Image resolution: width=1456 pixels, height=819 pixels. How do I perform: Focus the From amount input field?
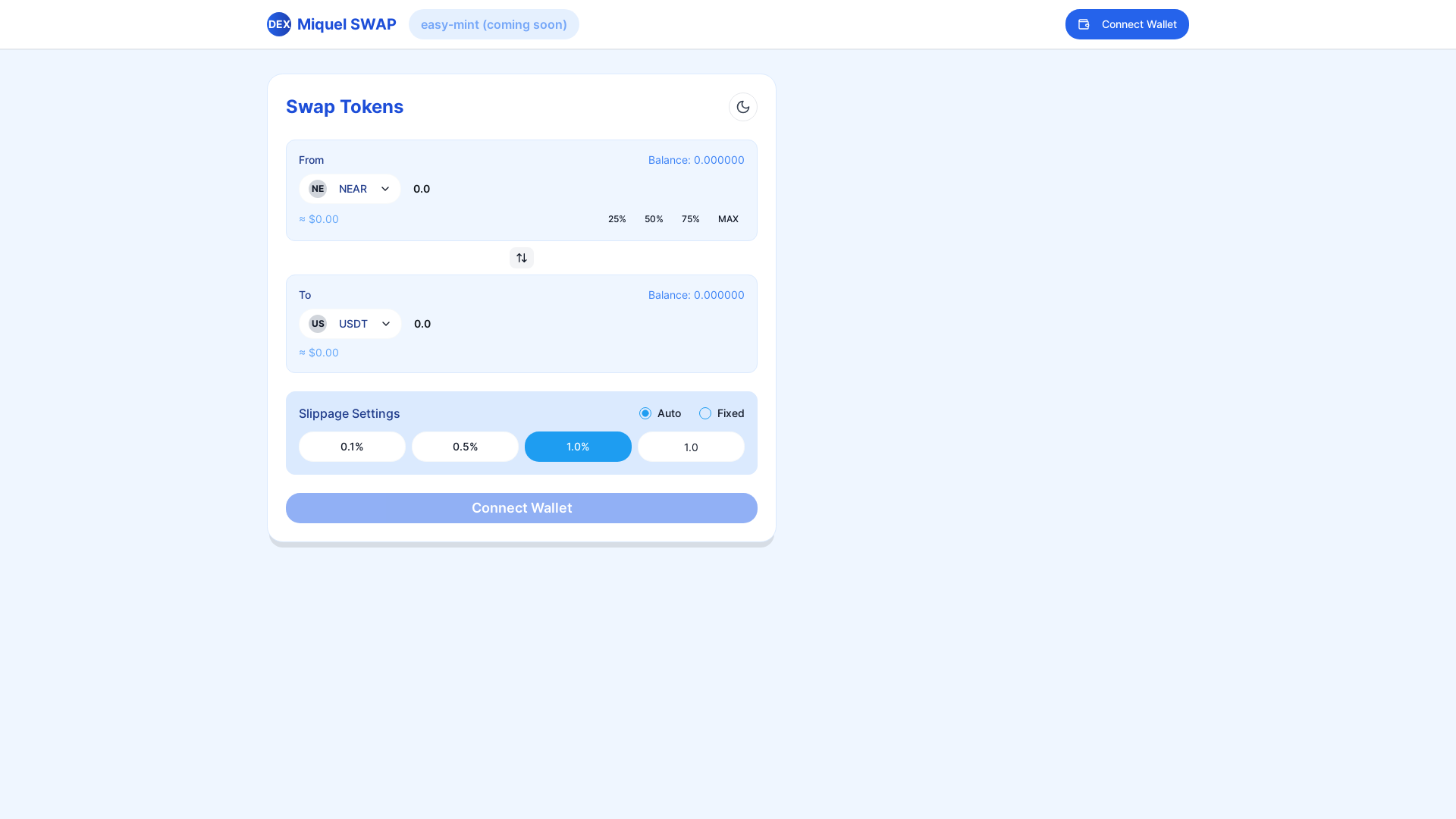579,189
